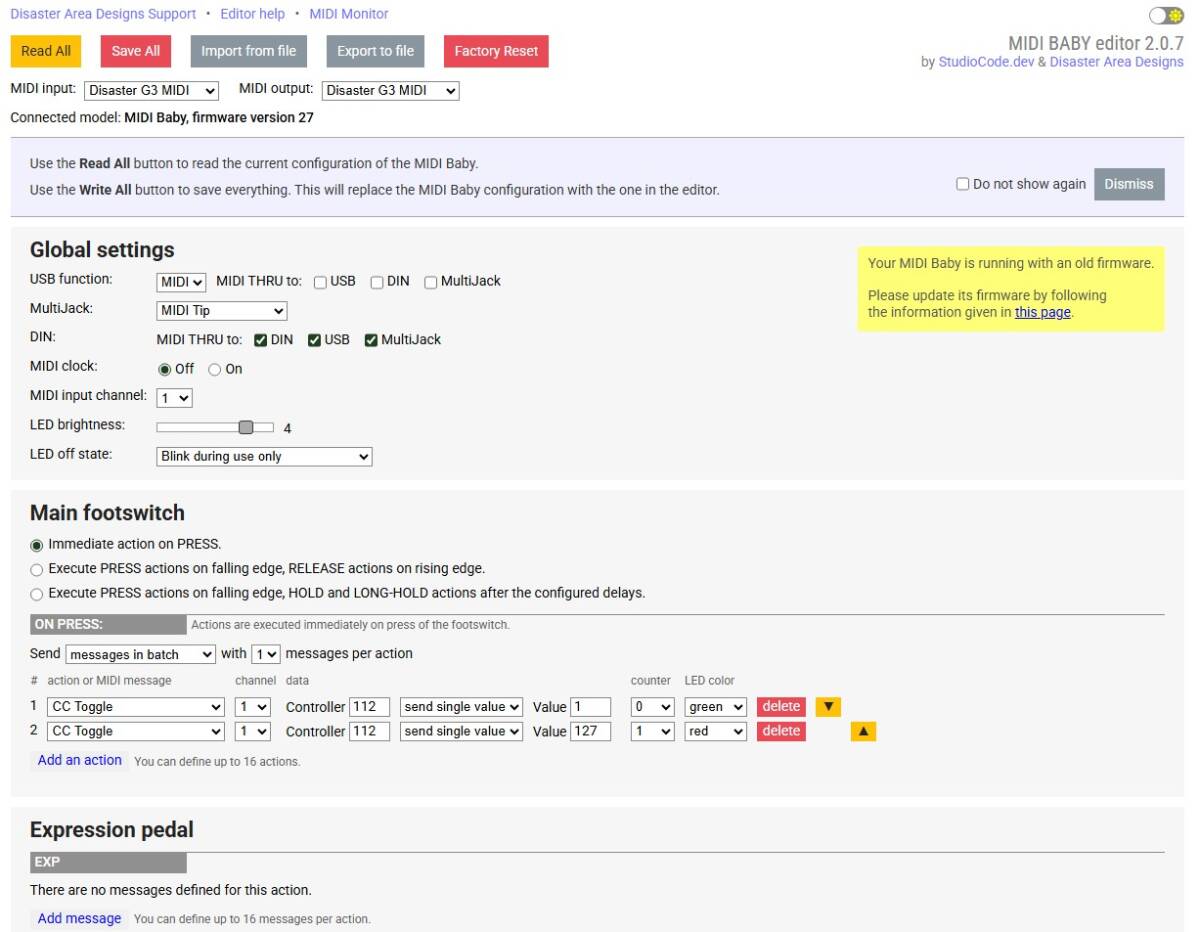Select Immediate action on PRESS option
1200x932 pixels.
click(37, 545)
